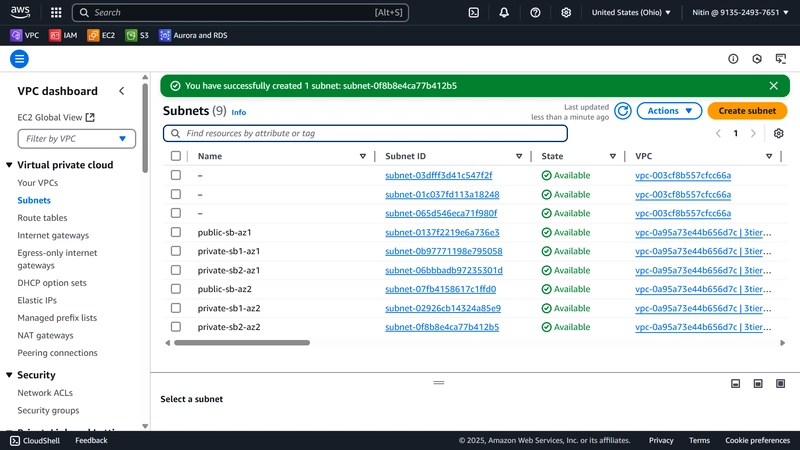The image size is (800, 450).
Task: Open VPC service shortcut
Action: (x=24, y=35)
